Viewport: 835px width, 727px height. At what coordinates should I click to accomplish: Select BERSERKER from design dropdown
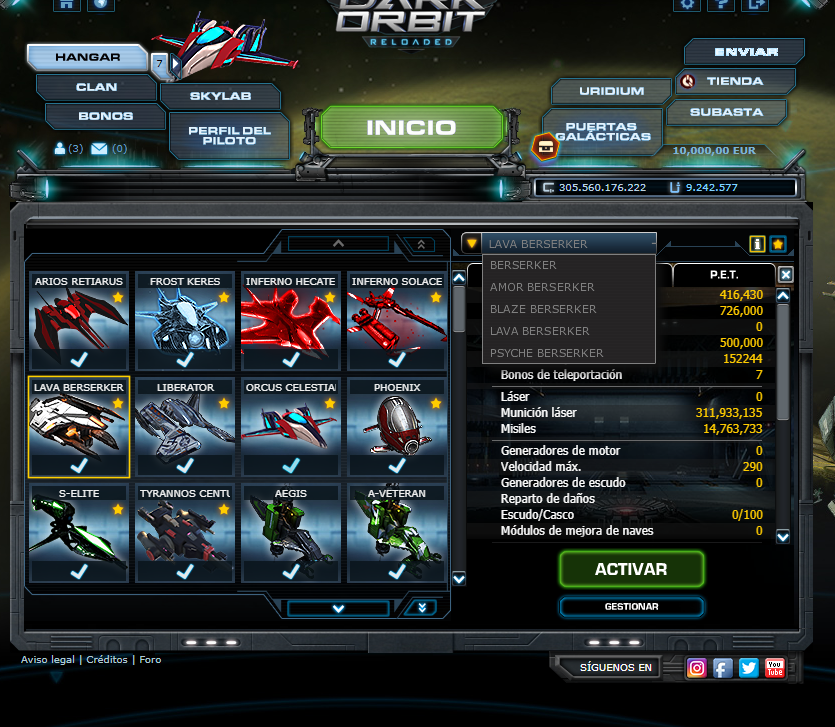pos(569,265)
